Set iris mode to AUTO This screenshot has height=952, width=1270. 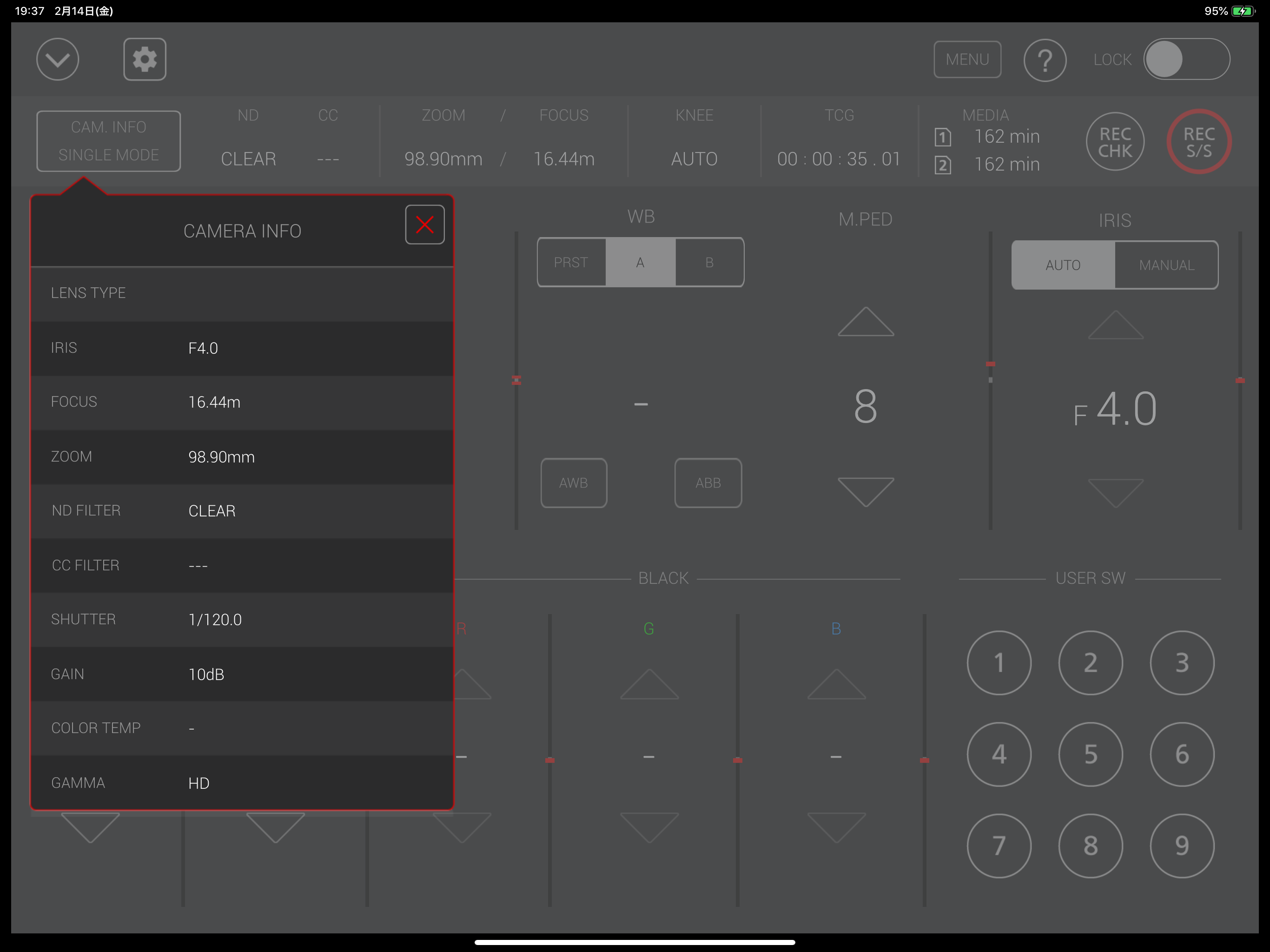(1063, 264)
